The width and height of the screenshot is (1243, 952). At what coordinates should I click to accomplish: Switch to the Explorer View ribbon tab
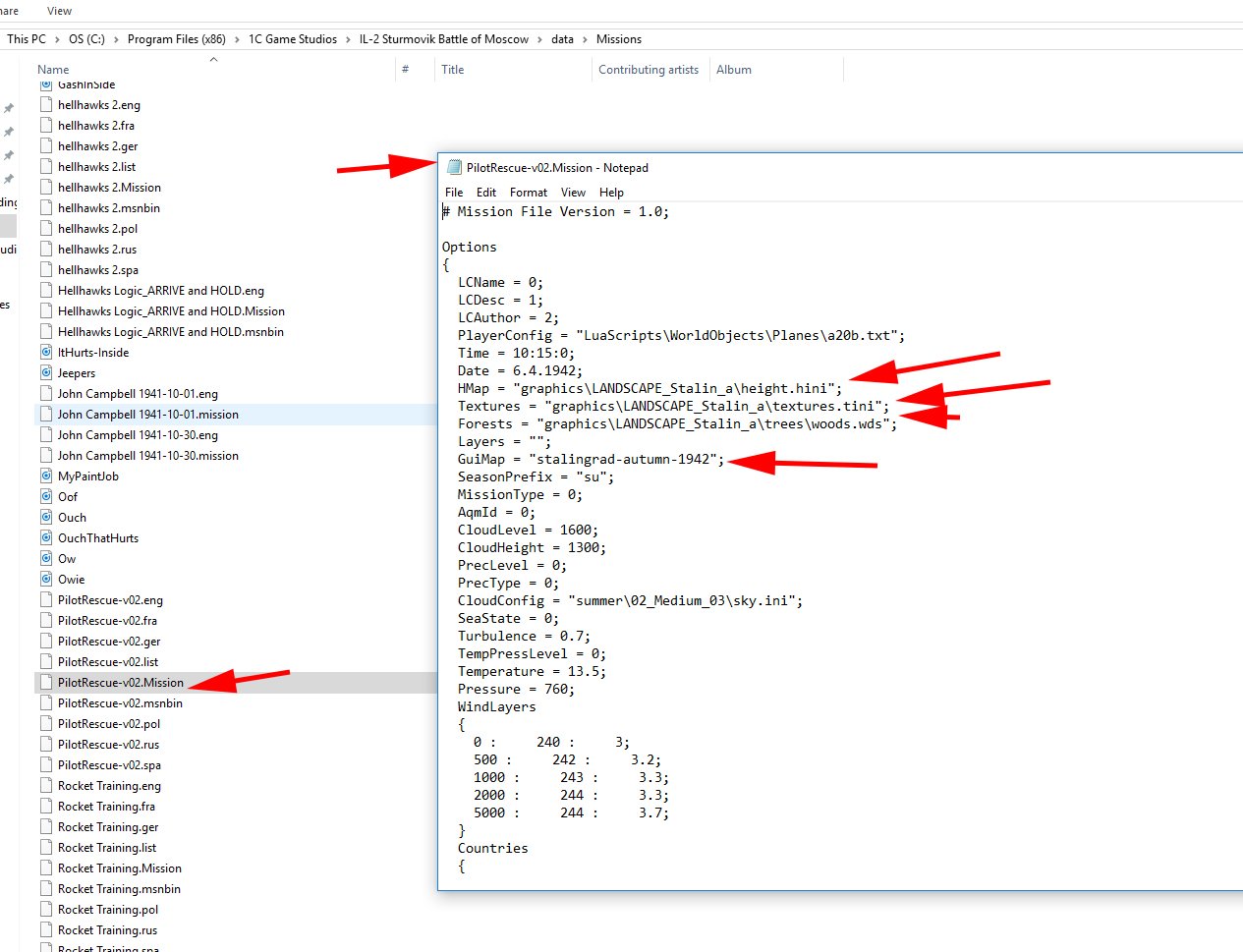59,11
